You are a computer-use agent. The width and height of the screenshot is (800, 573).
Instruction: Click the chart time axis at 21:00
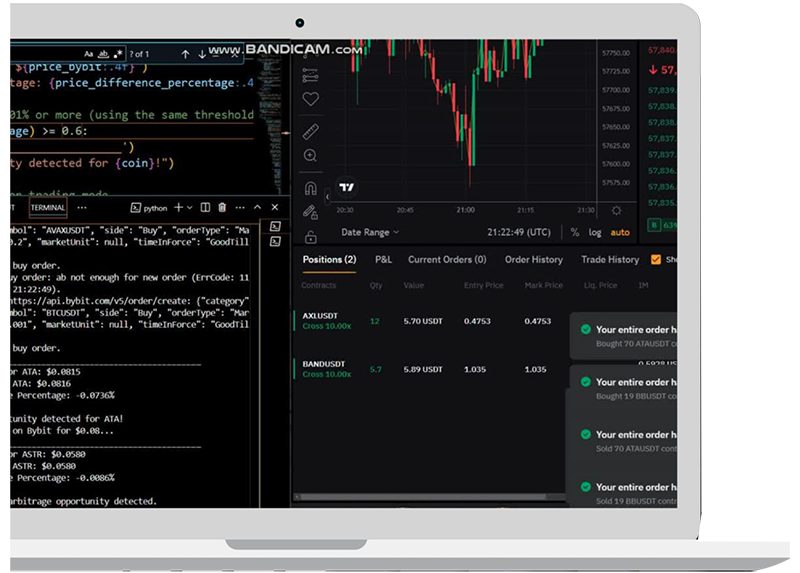point(465,210)
